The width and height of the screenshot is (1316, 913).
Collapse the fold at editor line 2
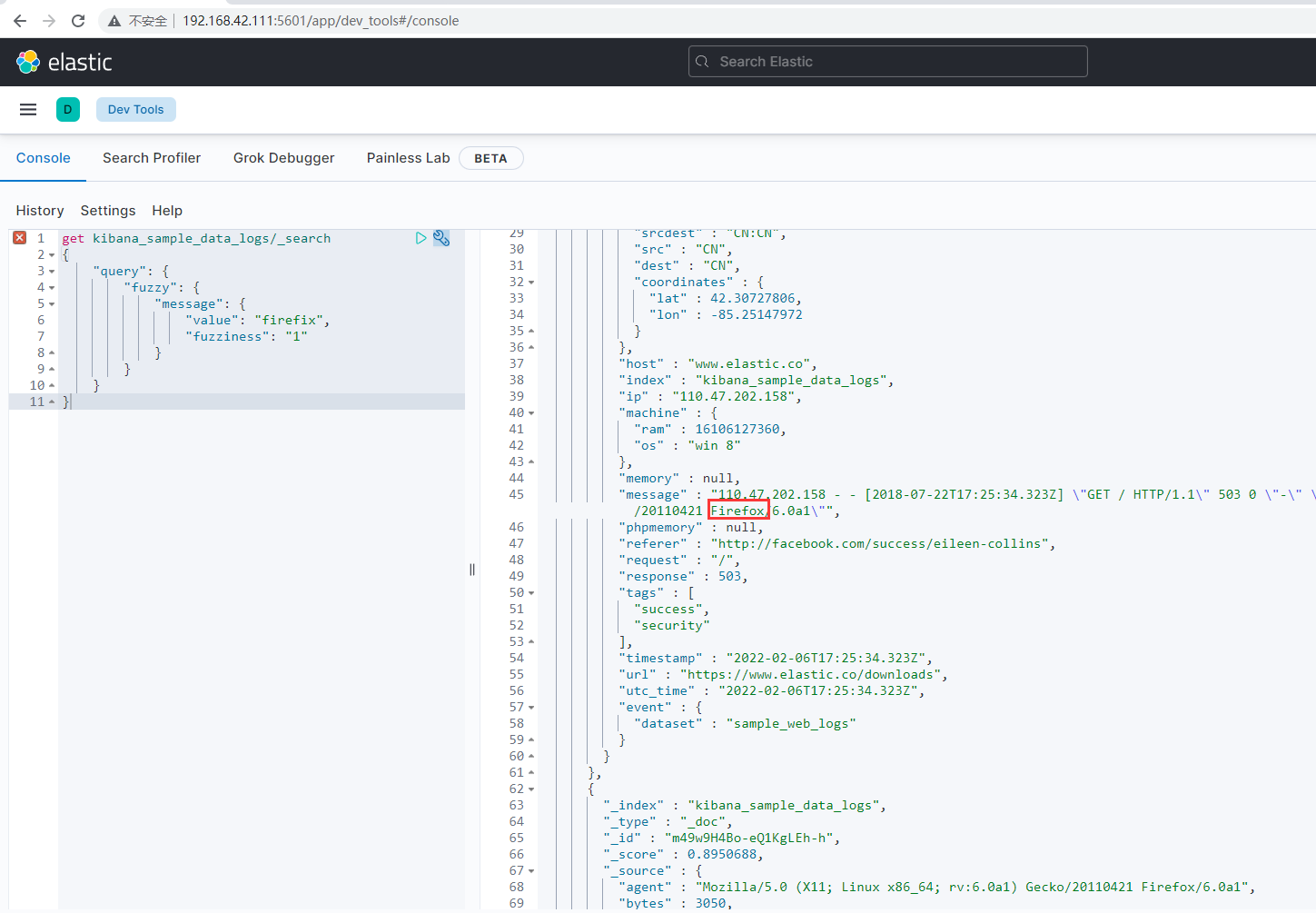(x=52, y=255)
